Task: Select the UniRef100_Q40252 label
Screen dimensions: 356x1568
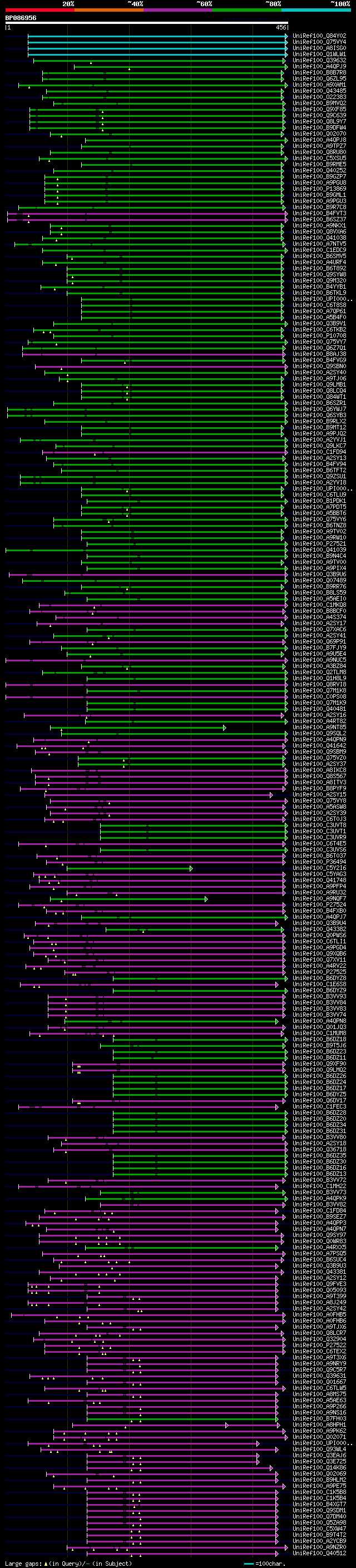Action: pos(319,170)
